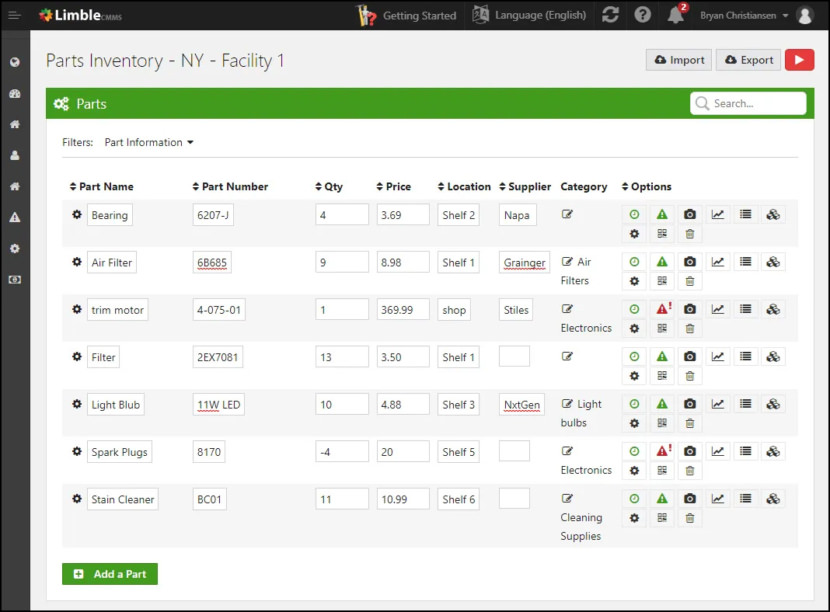Open the notifications bell icon
Image resolution: width=830 pixels, height=612 pixels.
676,15
